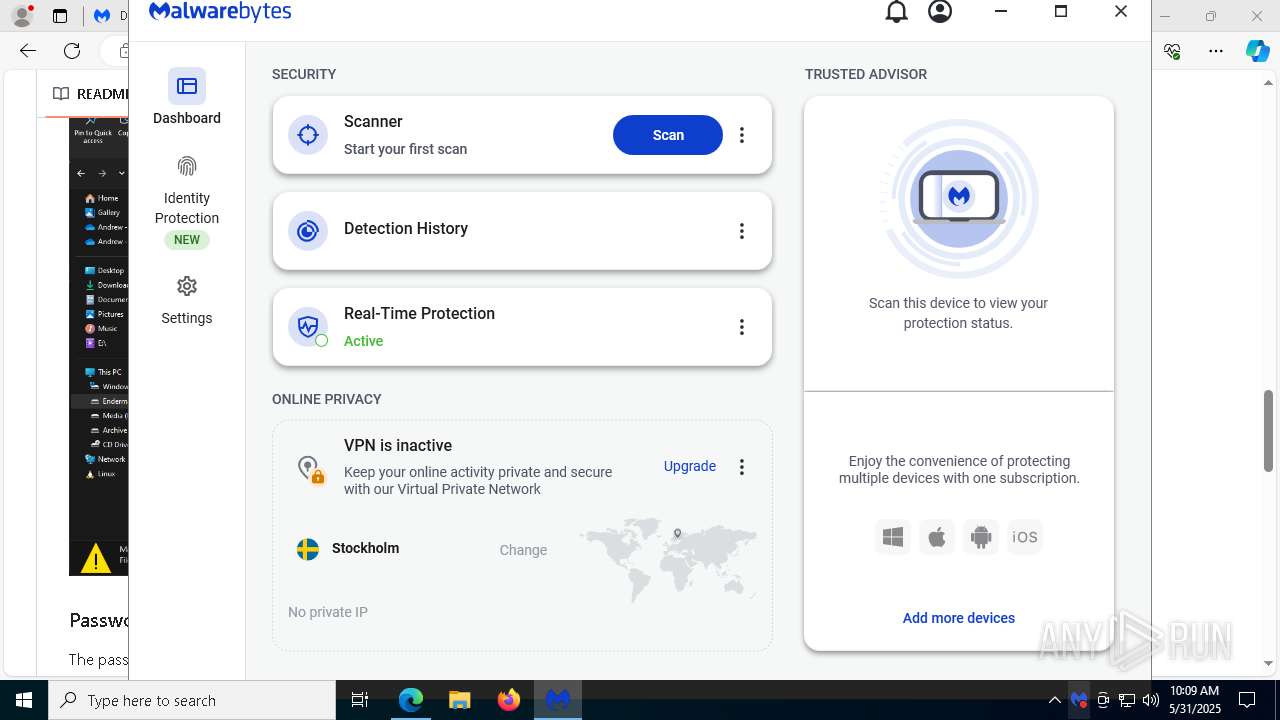Image resolution: width=1280 pixels, height=720 pixels.
Task: Select the iOS platform icon
Action: 1025,537
